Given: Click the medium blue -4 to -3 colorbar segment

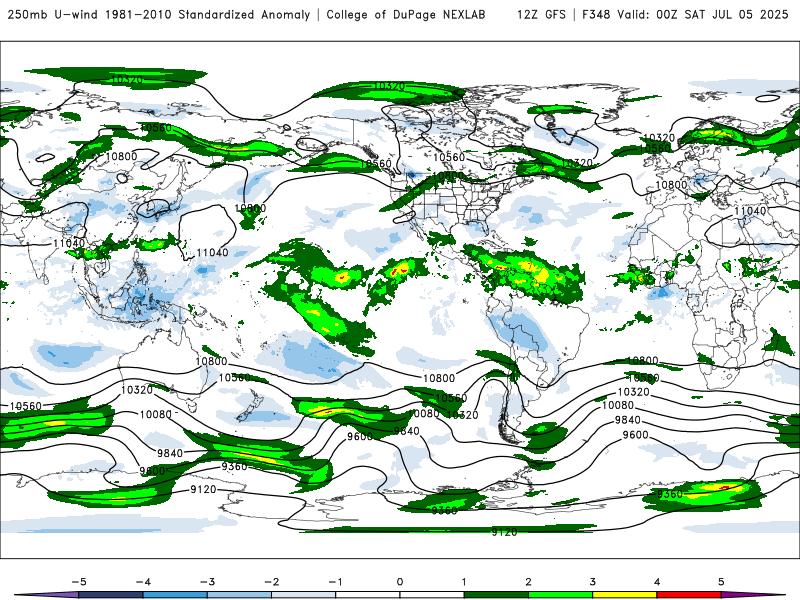Looking at the screenshot, I should point(175,595).
